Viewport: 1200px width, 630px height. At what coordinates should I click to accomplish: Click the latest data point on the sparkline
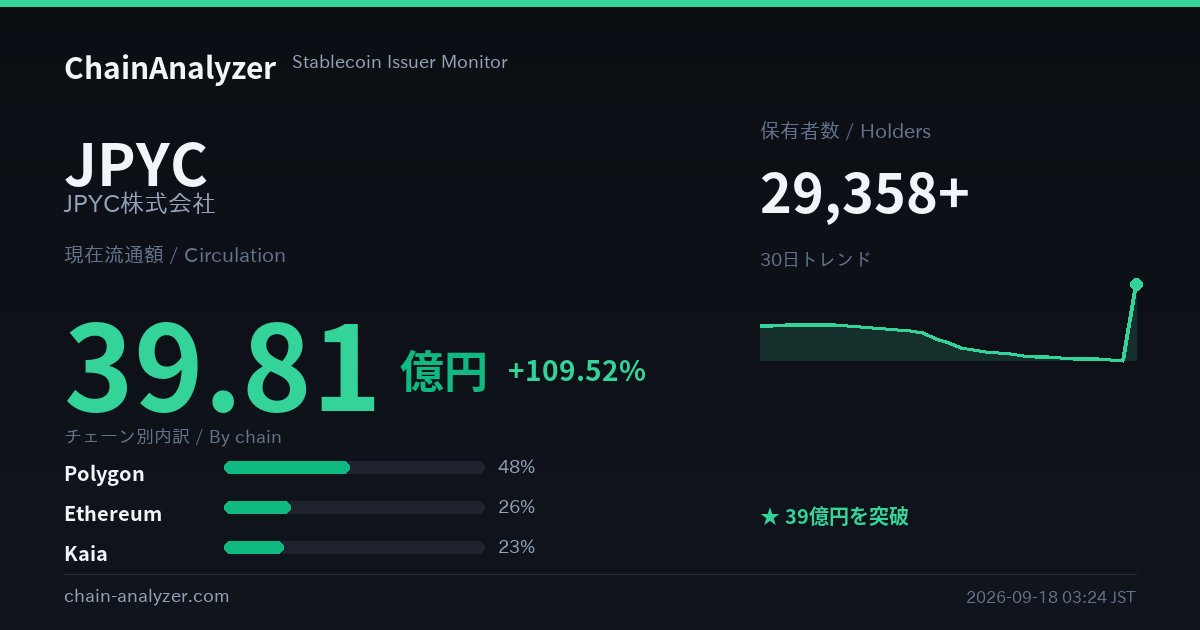(1136, 284)
